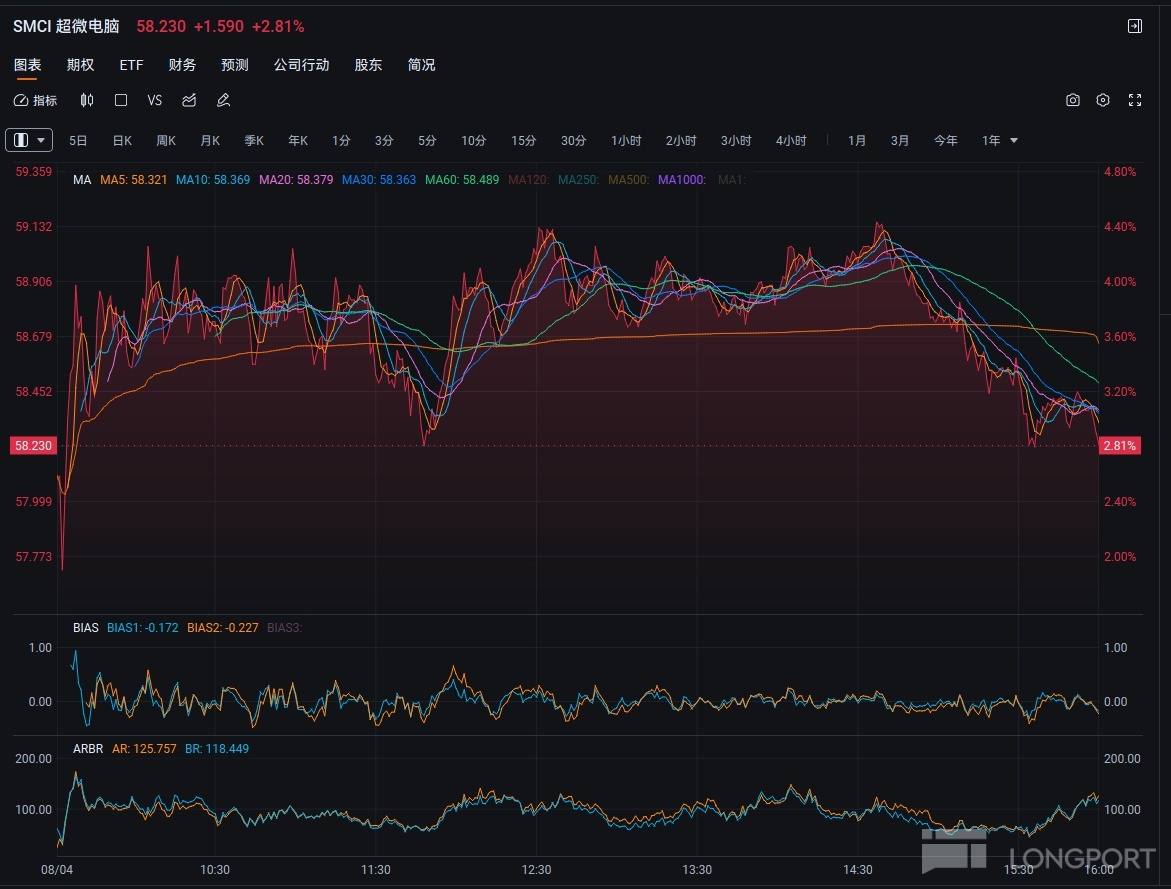Enter fullscreen chart mode

(x=1135, y=100)
